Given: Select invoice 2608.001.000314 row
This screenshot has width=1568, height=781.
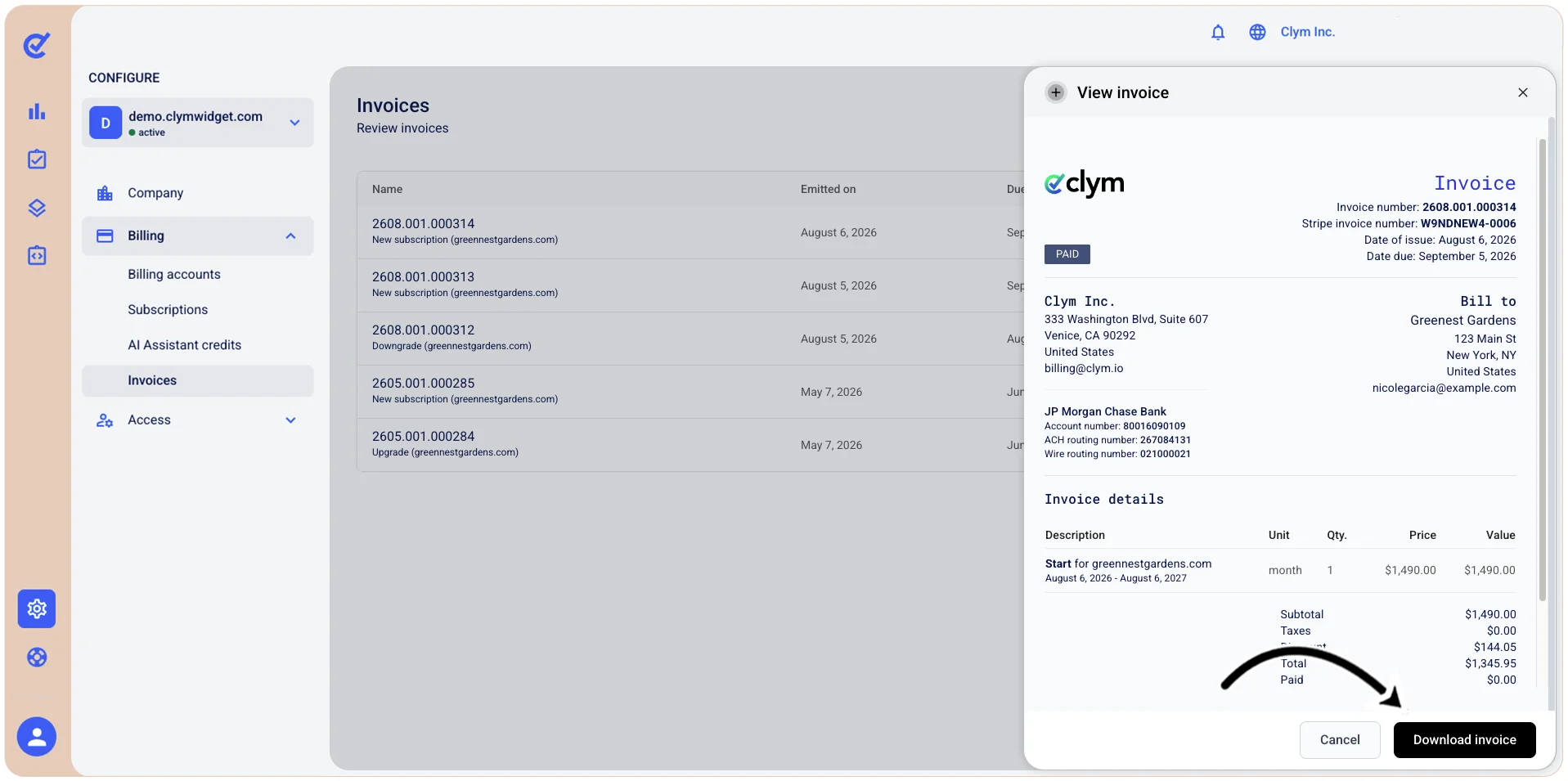Looking at the screenshot, I should tap(691, 232).
